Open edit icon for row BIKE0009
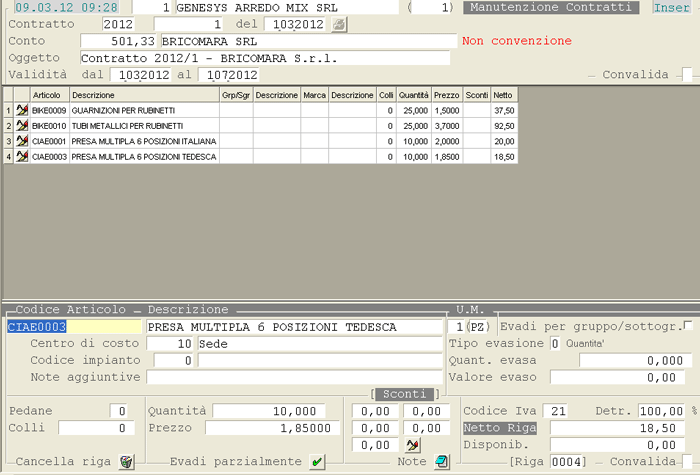 point(22,110)
